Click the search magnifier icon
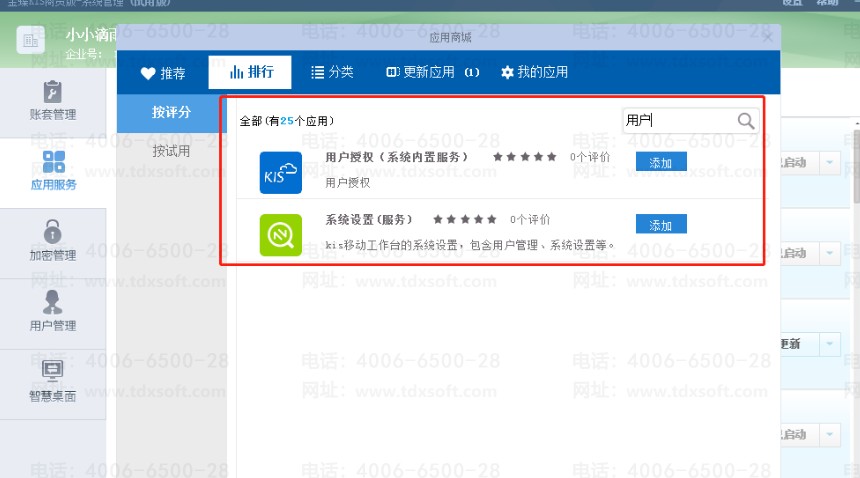Viewport: 860px width, 478px height. click(x=746, y=121)
